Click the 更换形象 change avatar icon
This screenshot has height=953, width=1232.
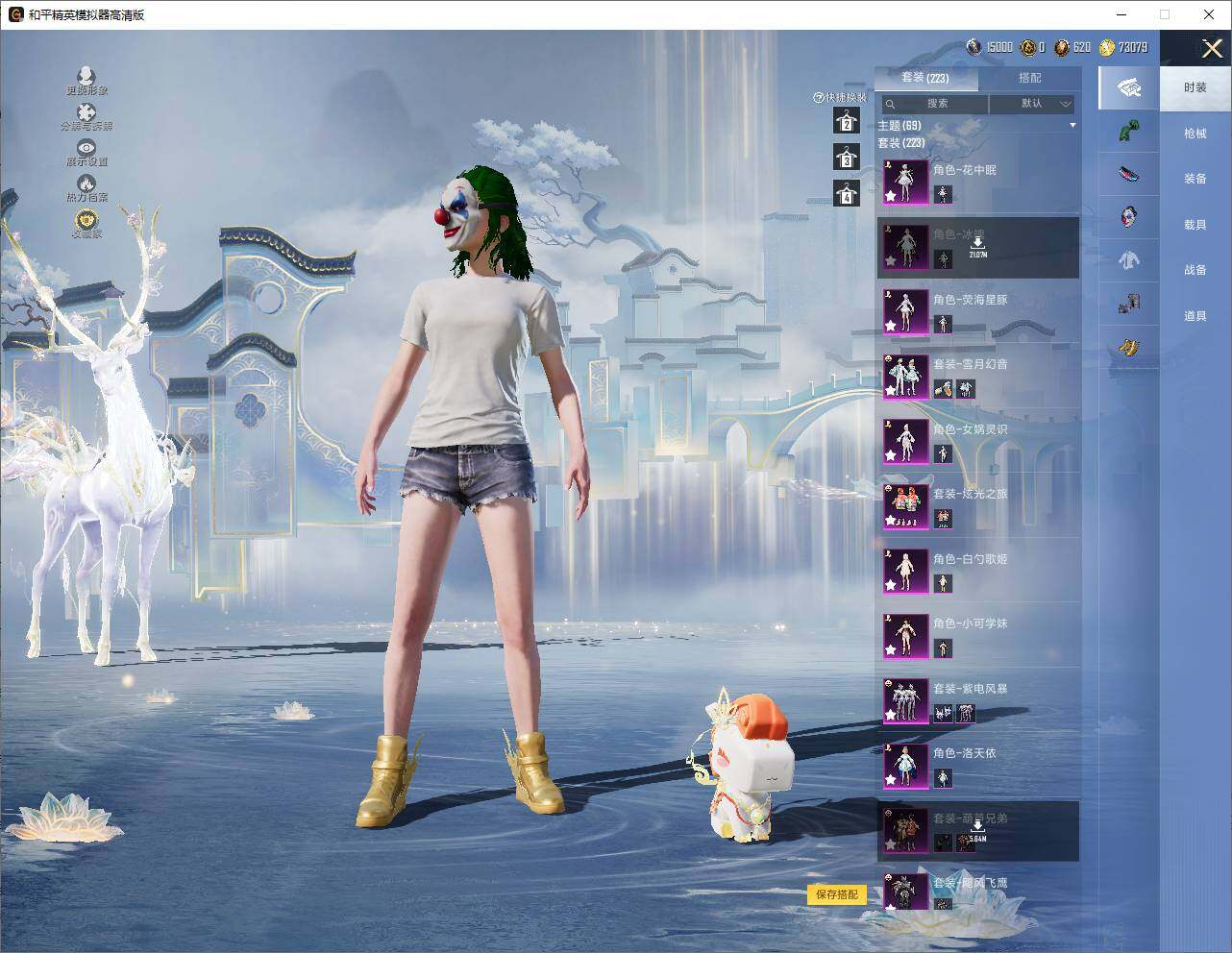point(86,77)
